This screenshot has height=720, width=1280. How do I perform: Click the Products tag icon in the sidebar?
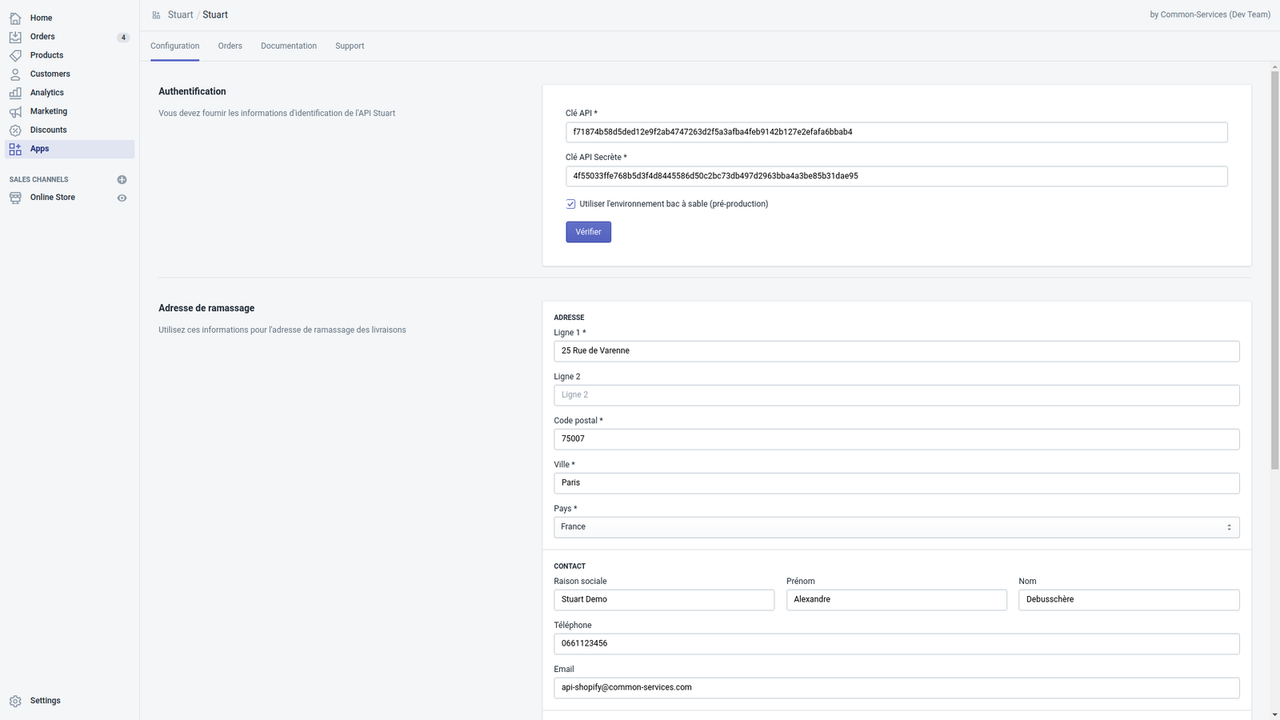15,55
